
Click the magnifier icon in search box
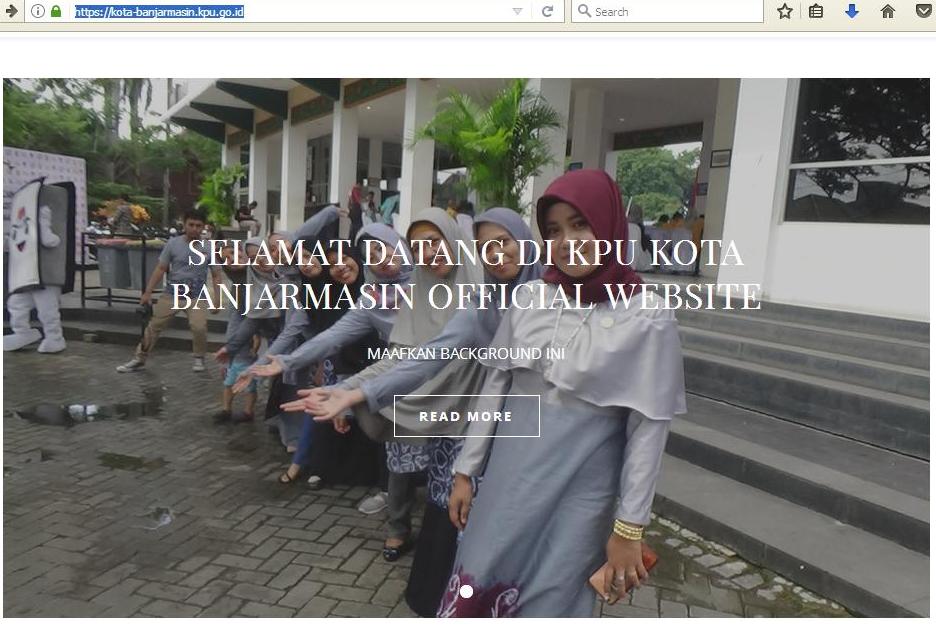point(584,11)
